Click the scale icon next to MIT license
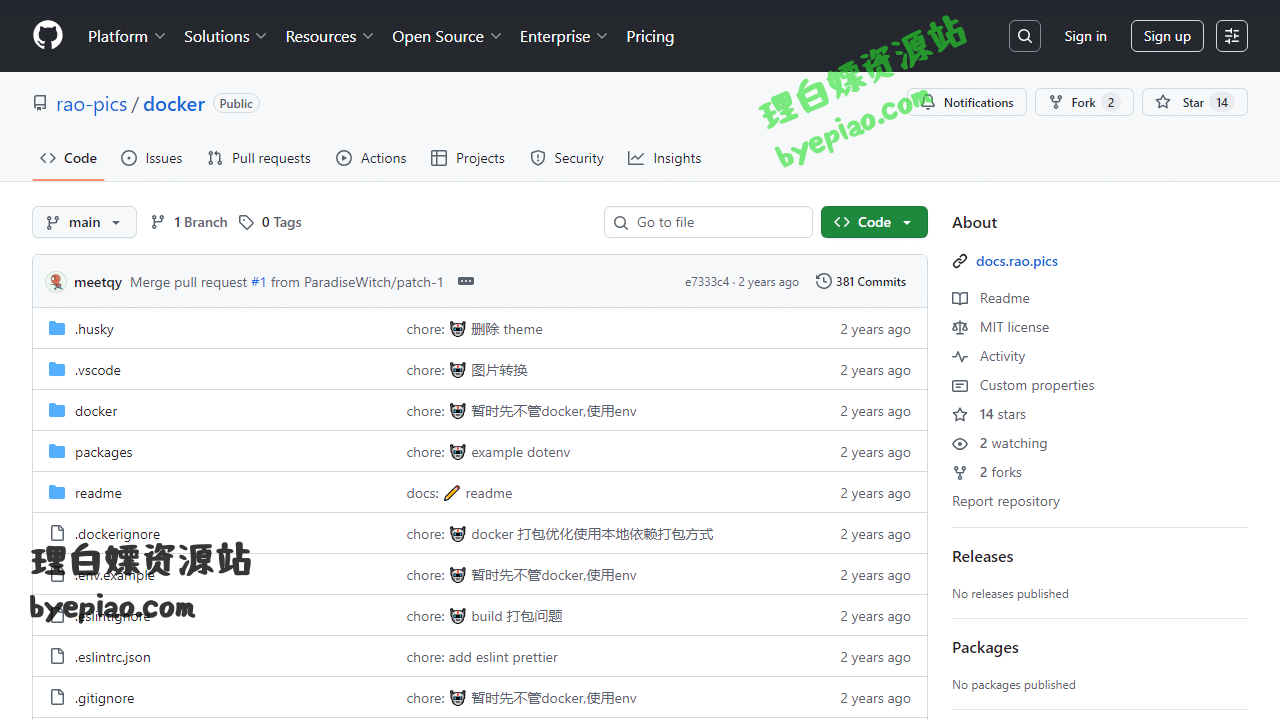Image resolution: width=1280 pixels, height=720 pixels. click(960, 327)
